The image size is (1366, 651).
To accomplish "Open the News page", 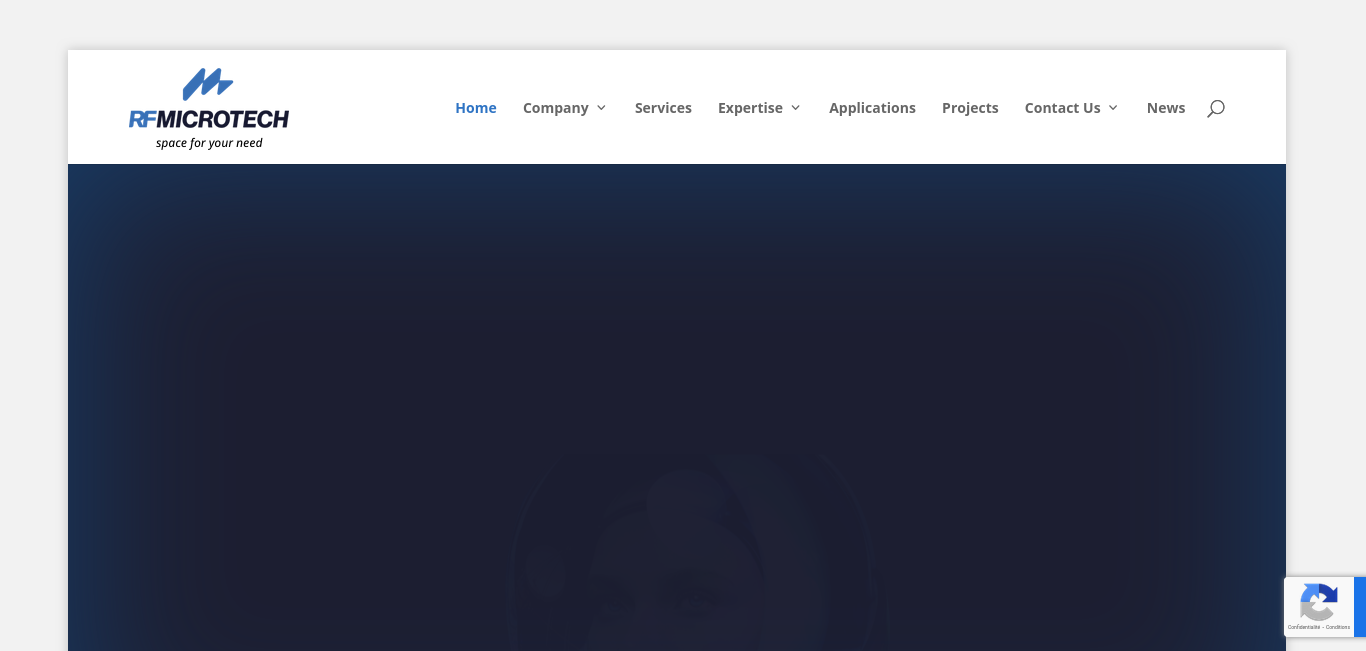I will coord(1166,108).
